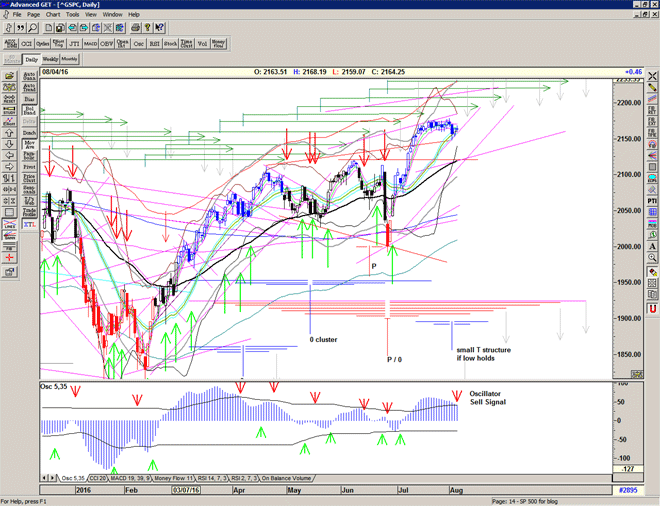660x506 pixels.
Task: Toggle the XTL indicator button
Action: tap(30, 226)
